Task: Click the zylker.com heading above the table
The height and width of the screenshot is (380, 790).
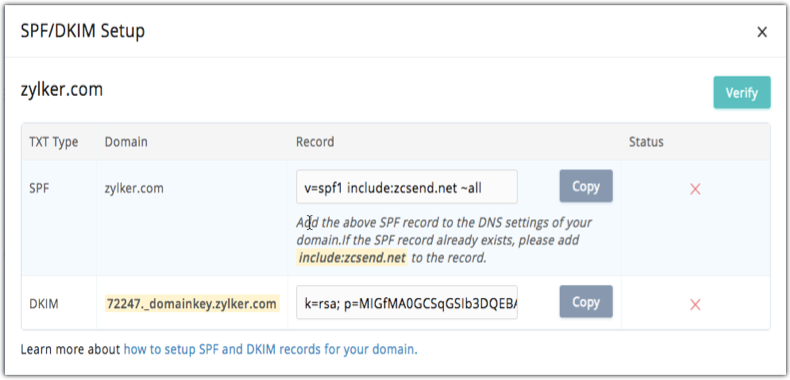Action: 61,90
